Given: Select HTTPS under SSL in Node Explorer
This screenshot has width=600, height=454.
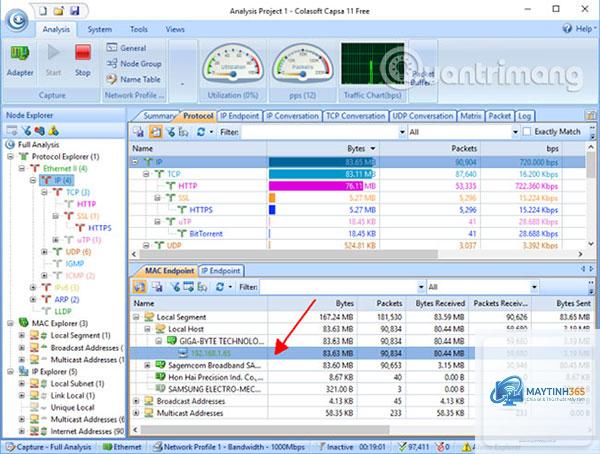Looking at the screenshot, I should (100, 228).
